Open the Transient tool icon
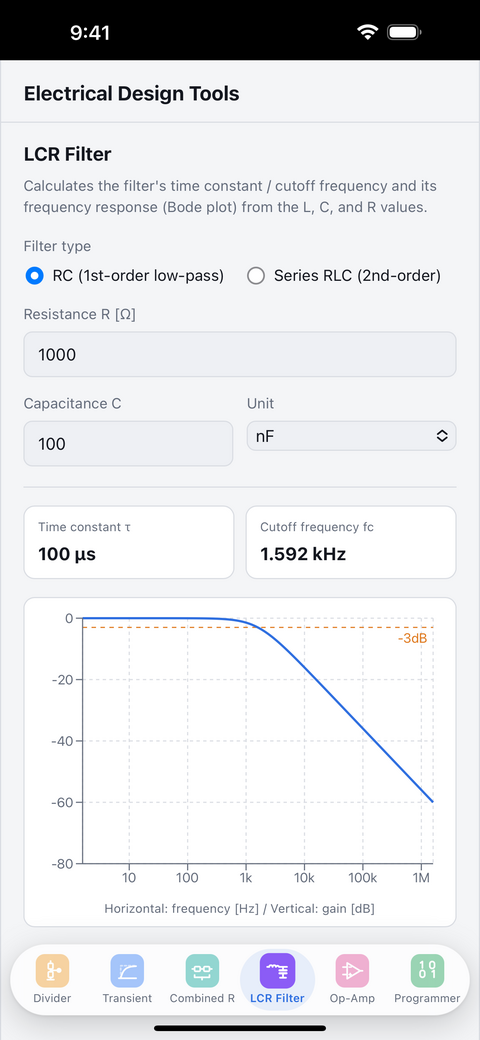Image resolution: width=480 pixels, height=1040 pixels. [x=127, y=971]
